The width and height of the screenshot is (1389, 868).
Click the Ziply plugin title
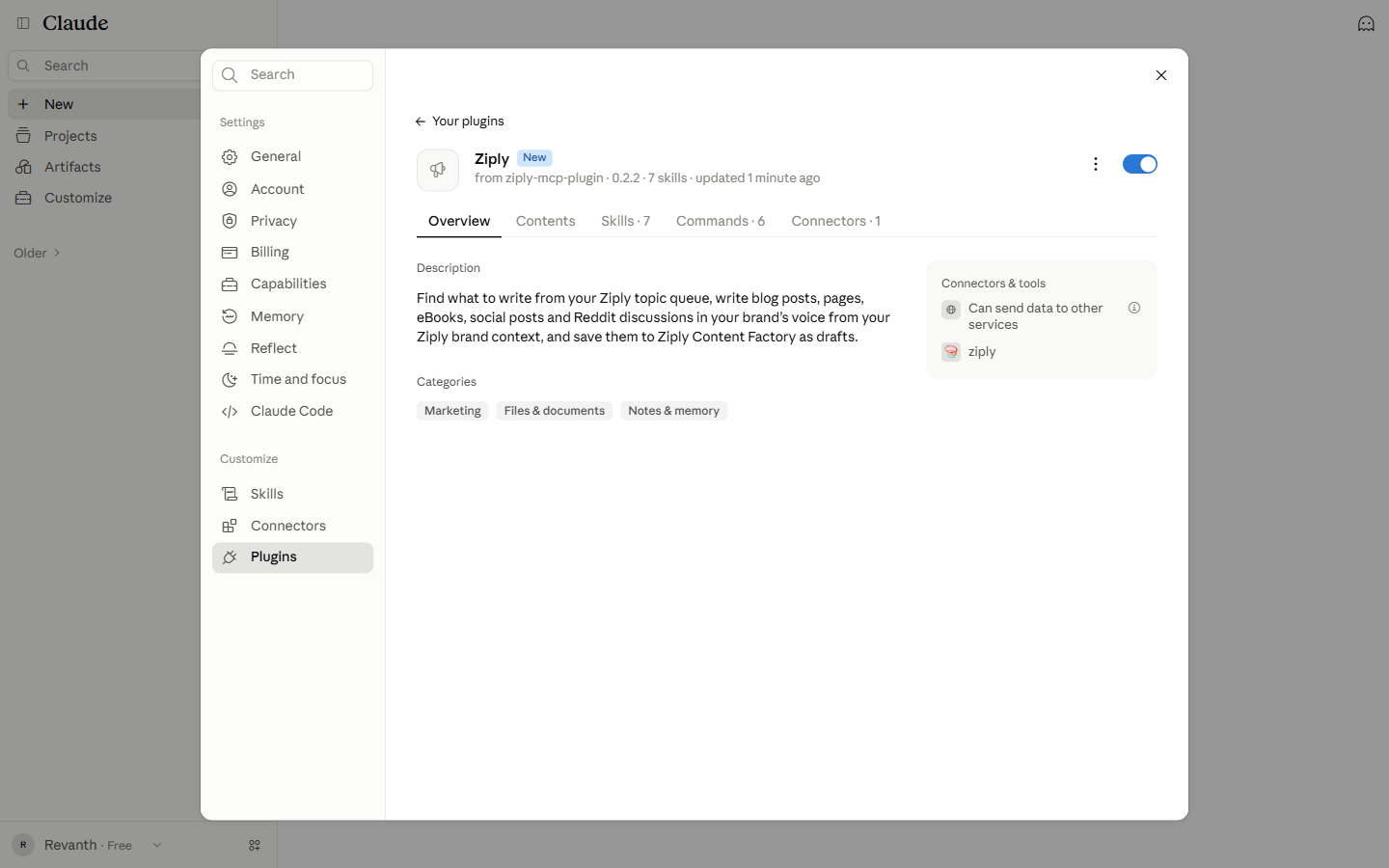tap(492, 159)
